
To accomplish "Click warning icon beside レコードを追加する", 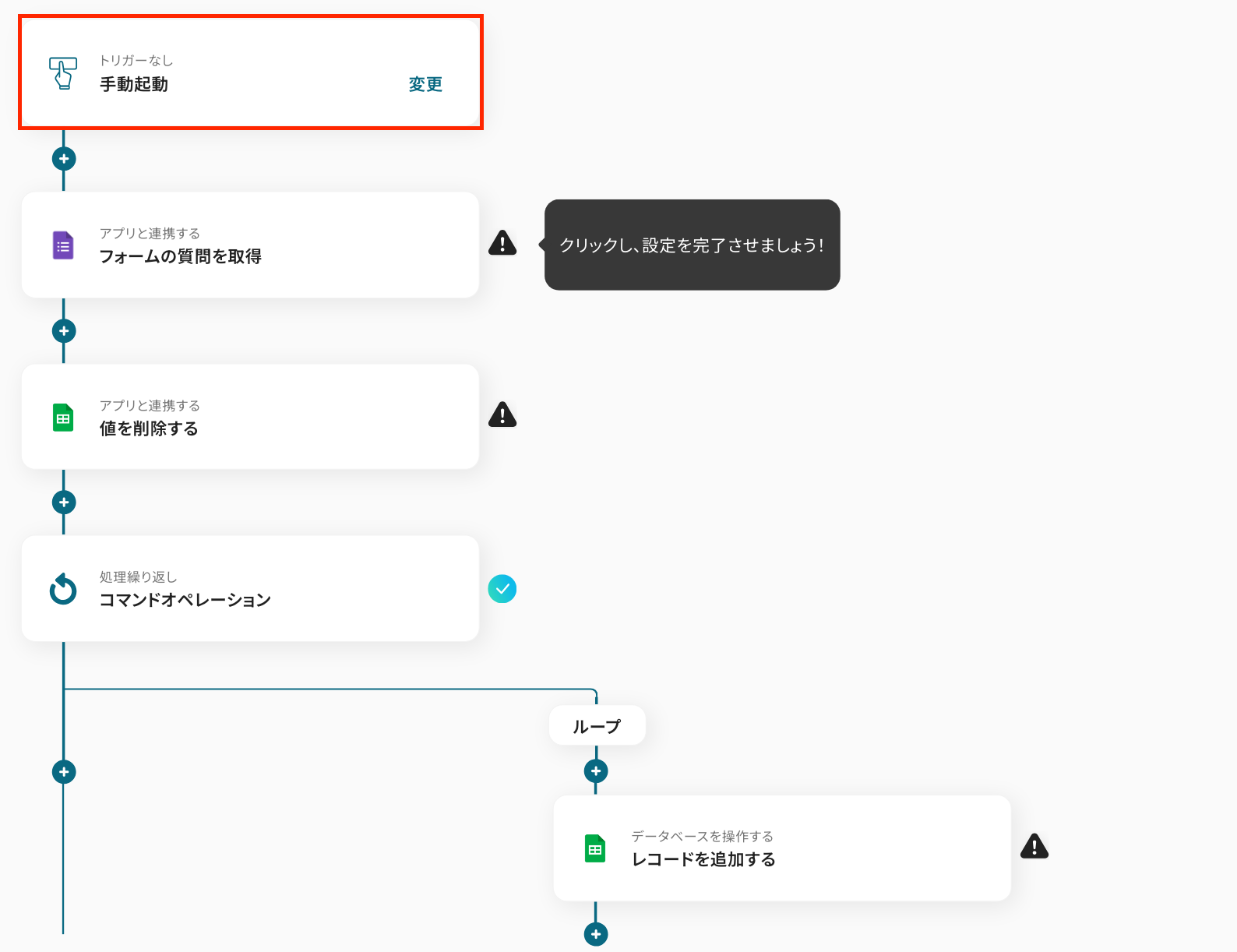I will 1034,846.
